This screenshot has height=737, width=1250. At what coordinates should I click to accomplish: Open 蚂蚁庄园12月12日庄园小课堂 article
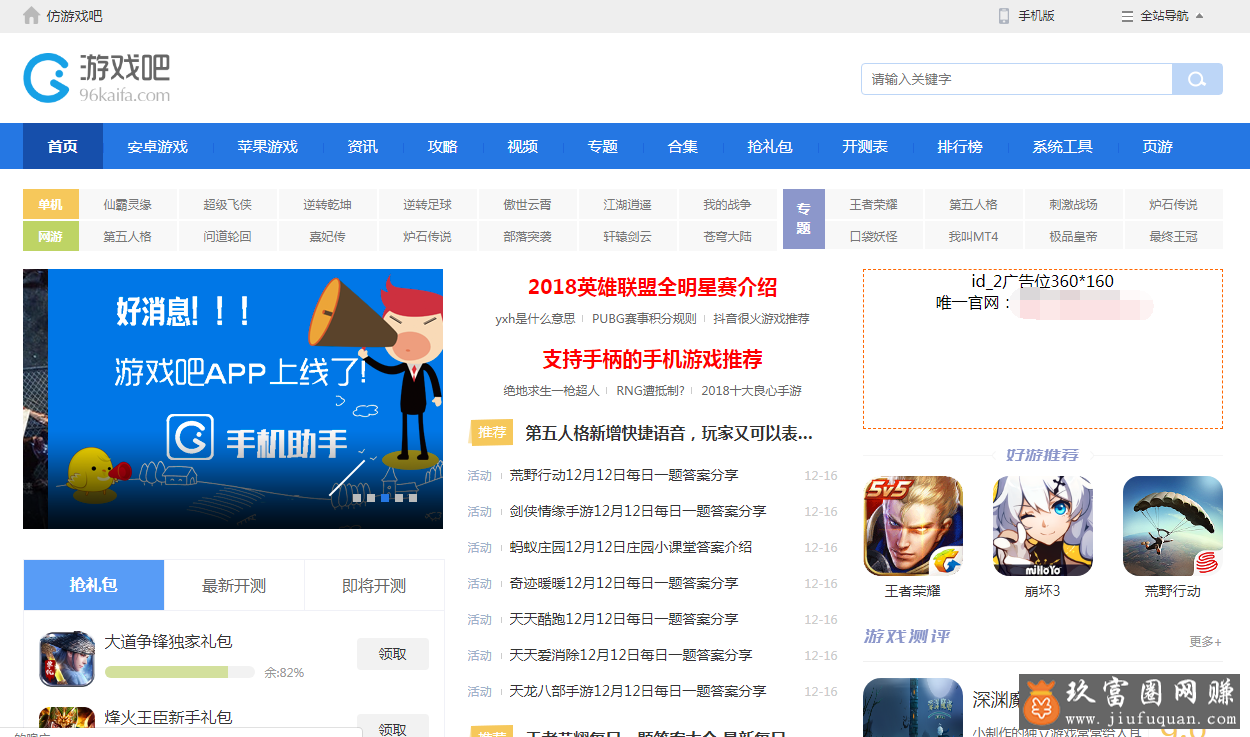[631, 547]
